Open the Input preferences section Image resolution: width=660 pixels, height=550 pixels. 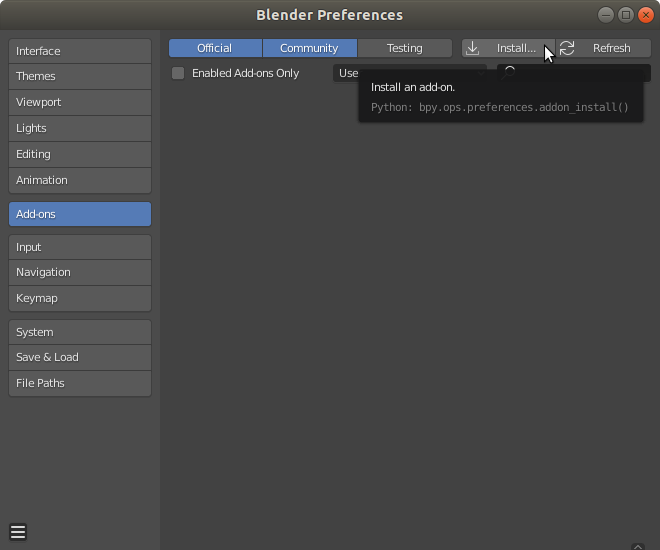click(80, 247)
